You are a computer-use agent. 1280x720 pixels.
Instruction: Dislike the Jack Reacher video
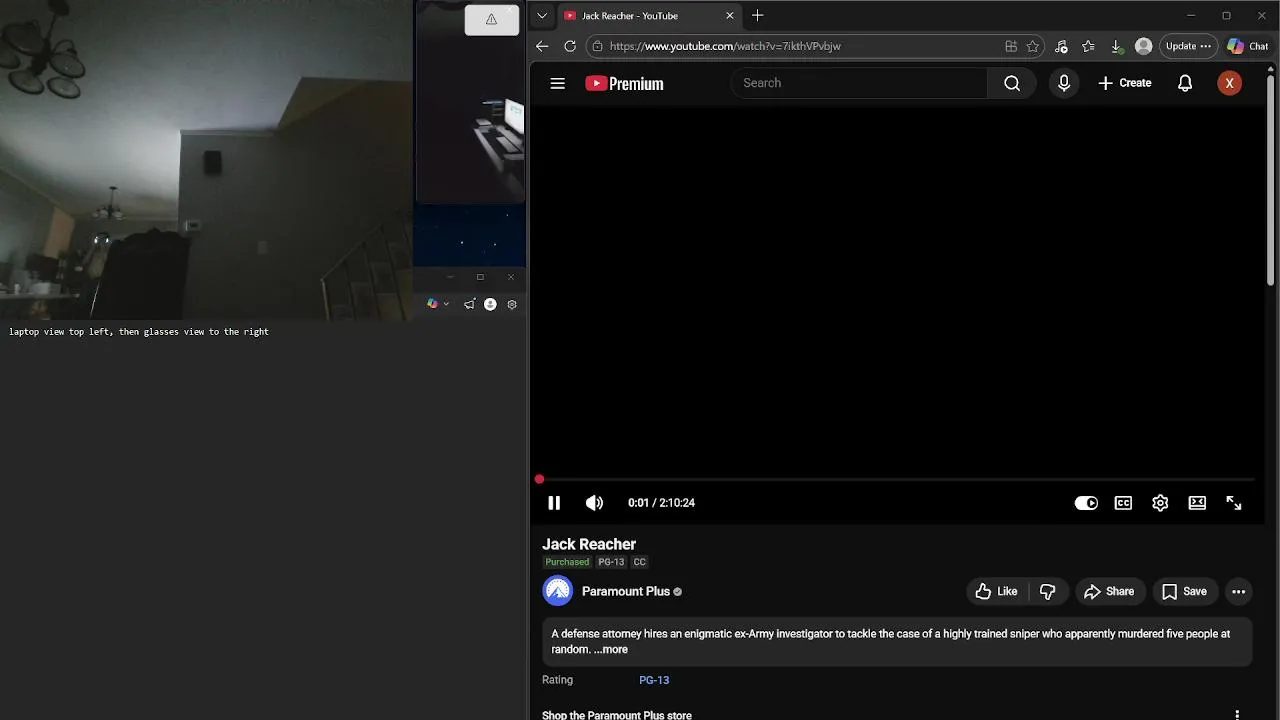click(1048, 591)
